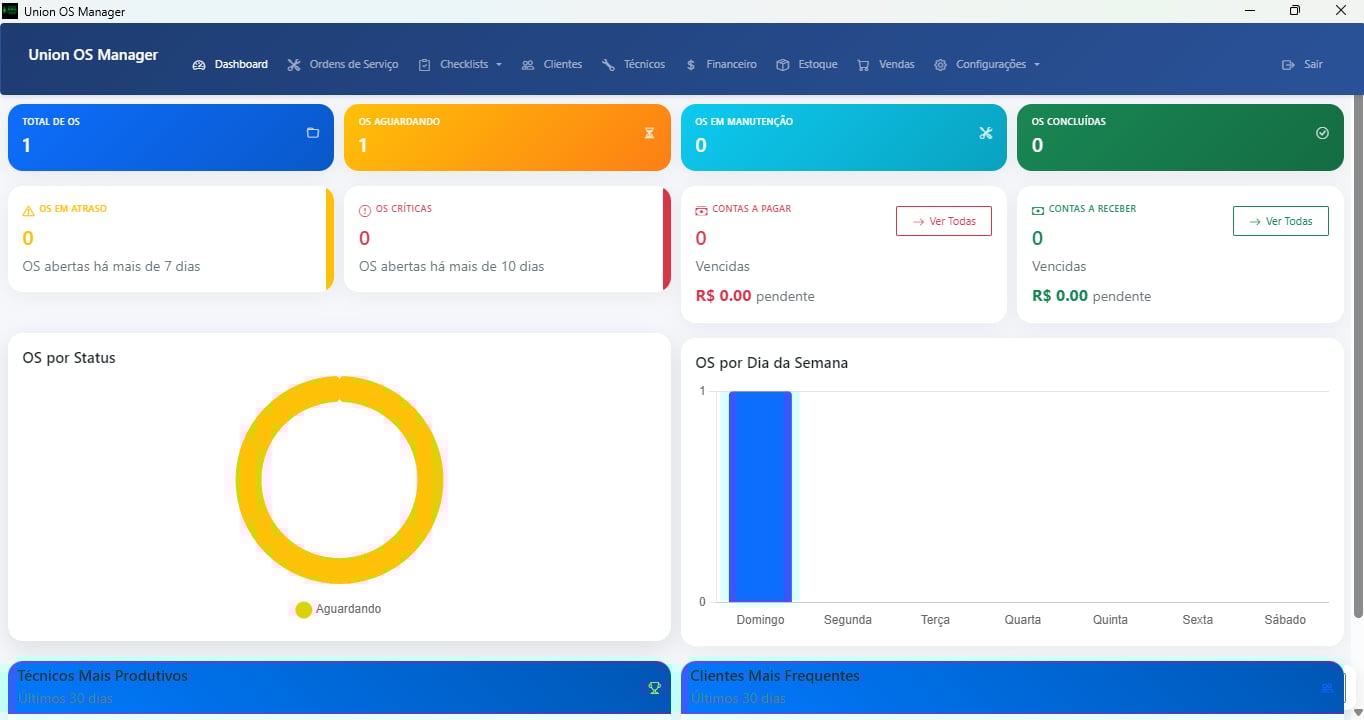Expand the Checklists dropdown menu
Screen dimensions: 1364x720
point(460,65)
